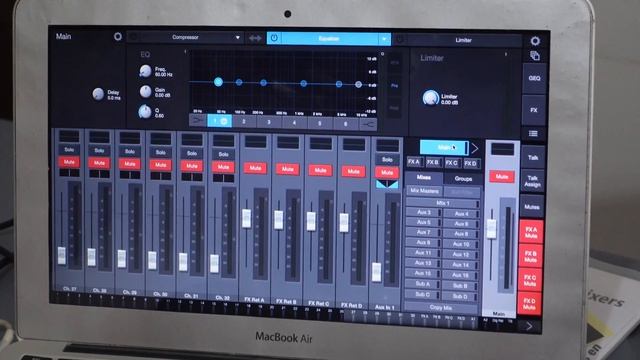Select EQ band 4 button
The image size is (640, 360).
294,123
